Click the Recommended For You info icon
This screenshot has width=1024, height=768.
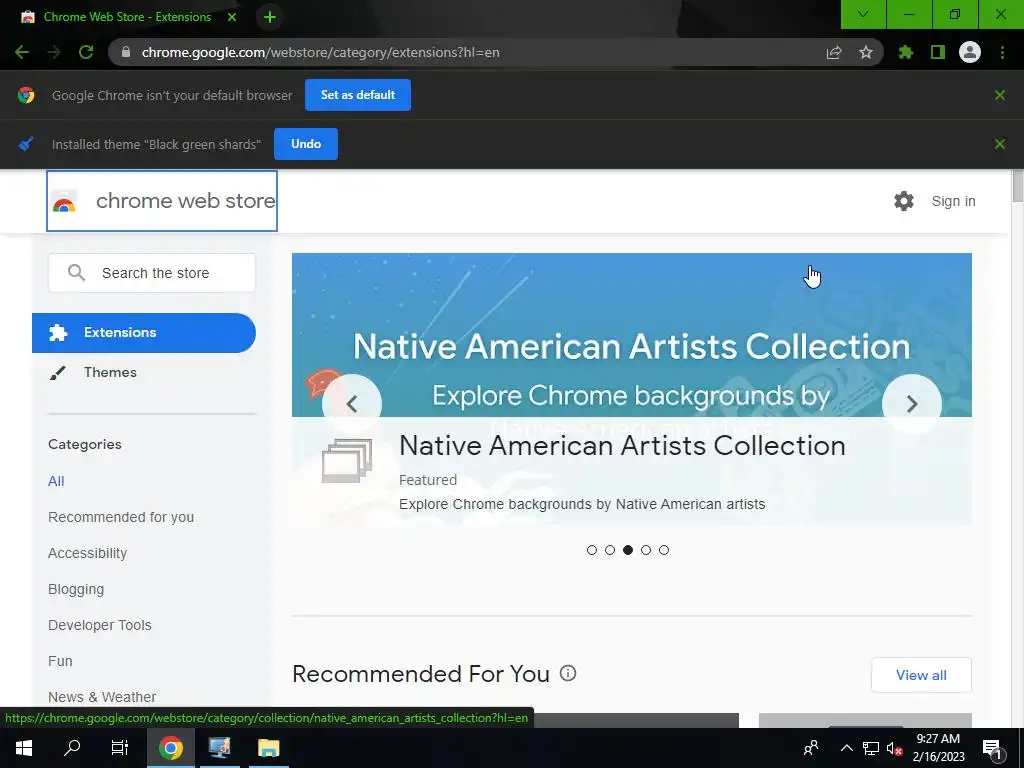568,673
